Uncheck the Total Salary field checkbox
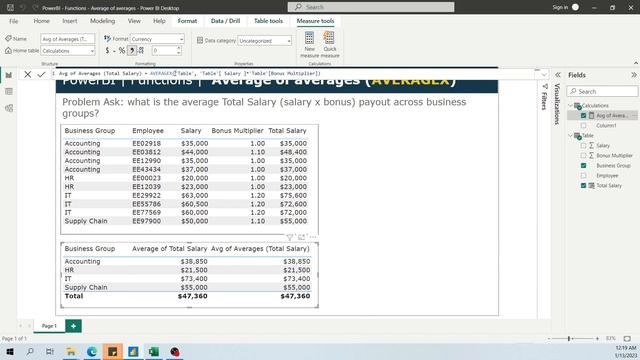This screenshot has height=360, width=640. click(x=583, y=185)
